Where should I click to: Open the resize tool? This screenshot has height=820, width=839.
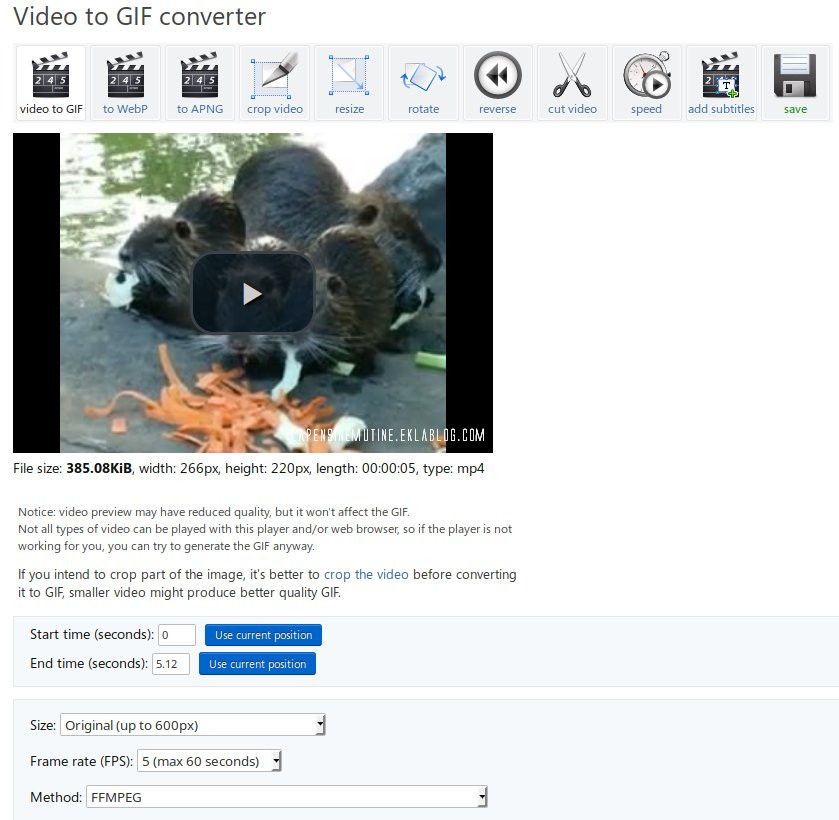coord(349,83)
